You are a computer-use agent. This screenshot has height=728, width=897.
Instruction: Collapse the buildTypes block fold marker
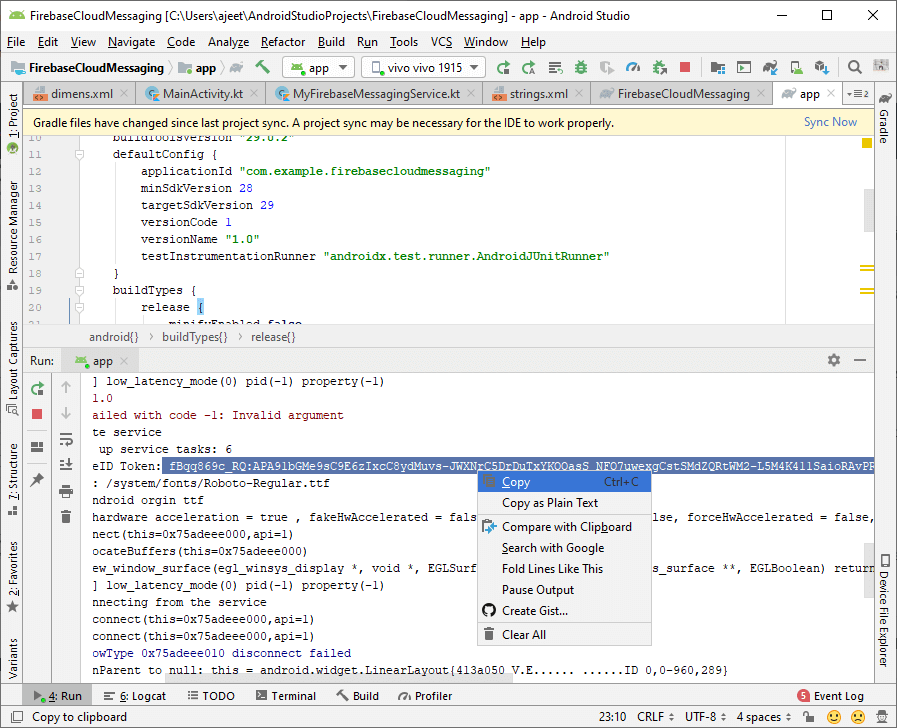(80, 291)
